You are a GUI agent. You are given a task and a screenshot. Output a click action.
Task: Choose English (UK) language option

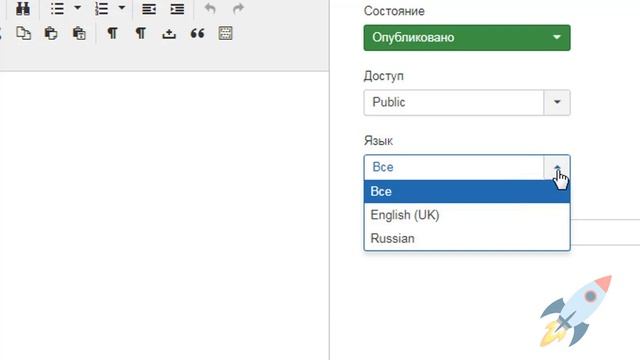[x=467, y=215]
